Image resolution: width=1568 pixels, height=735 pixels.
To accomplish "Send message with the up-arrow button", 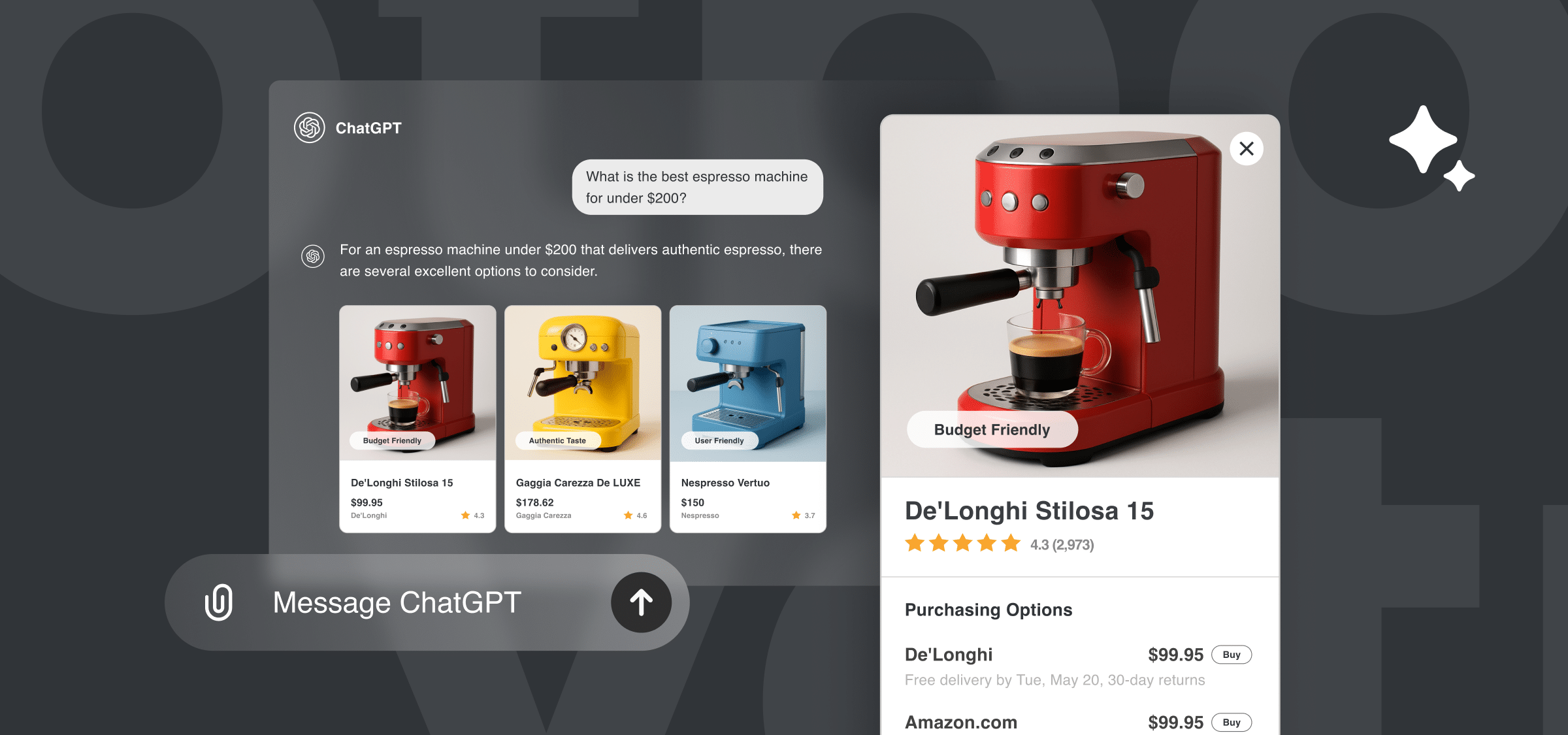I will [x=641, y=602].
